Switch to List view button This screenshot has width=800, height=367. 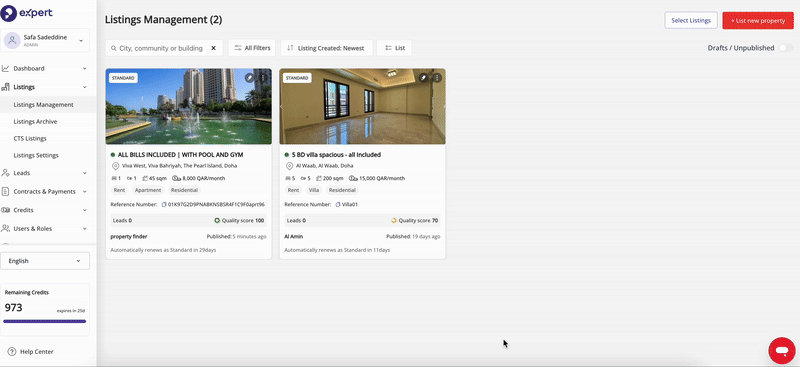[x=394, y=48]
